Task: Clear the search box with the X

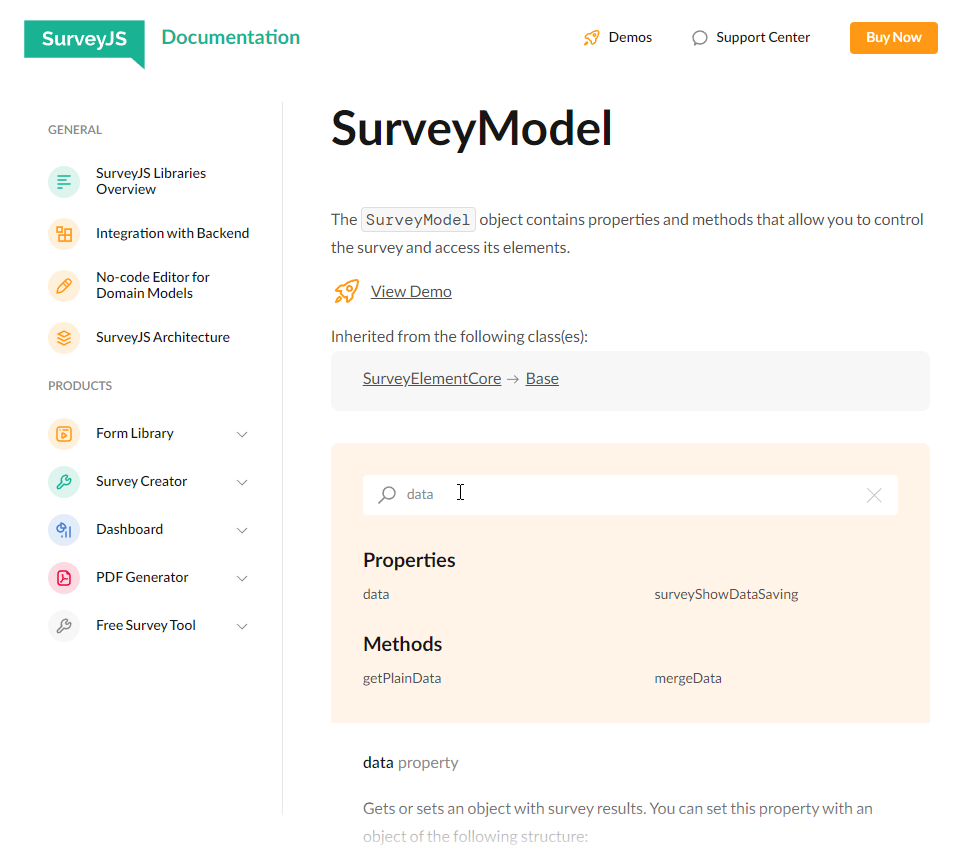Action: [x=874, y=494]
